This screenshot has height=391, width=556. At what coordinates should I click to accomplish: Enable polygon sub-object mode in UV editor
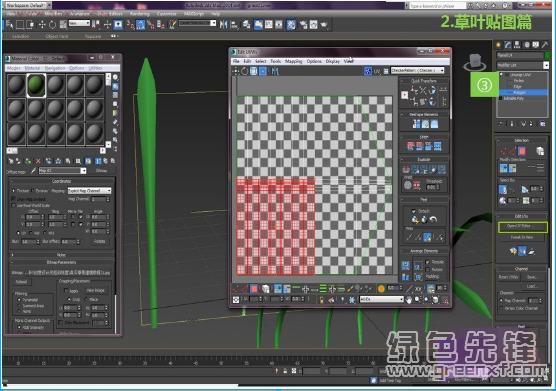[254, 289]
